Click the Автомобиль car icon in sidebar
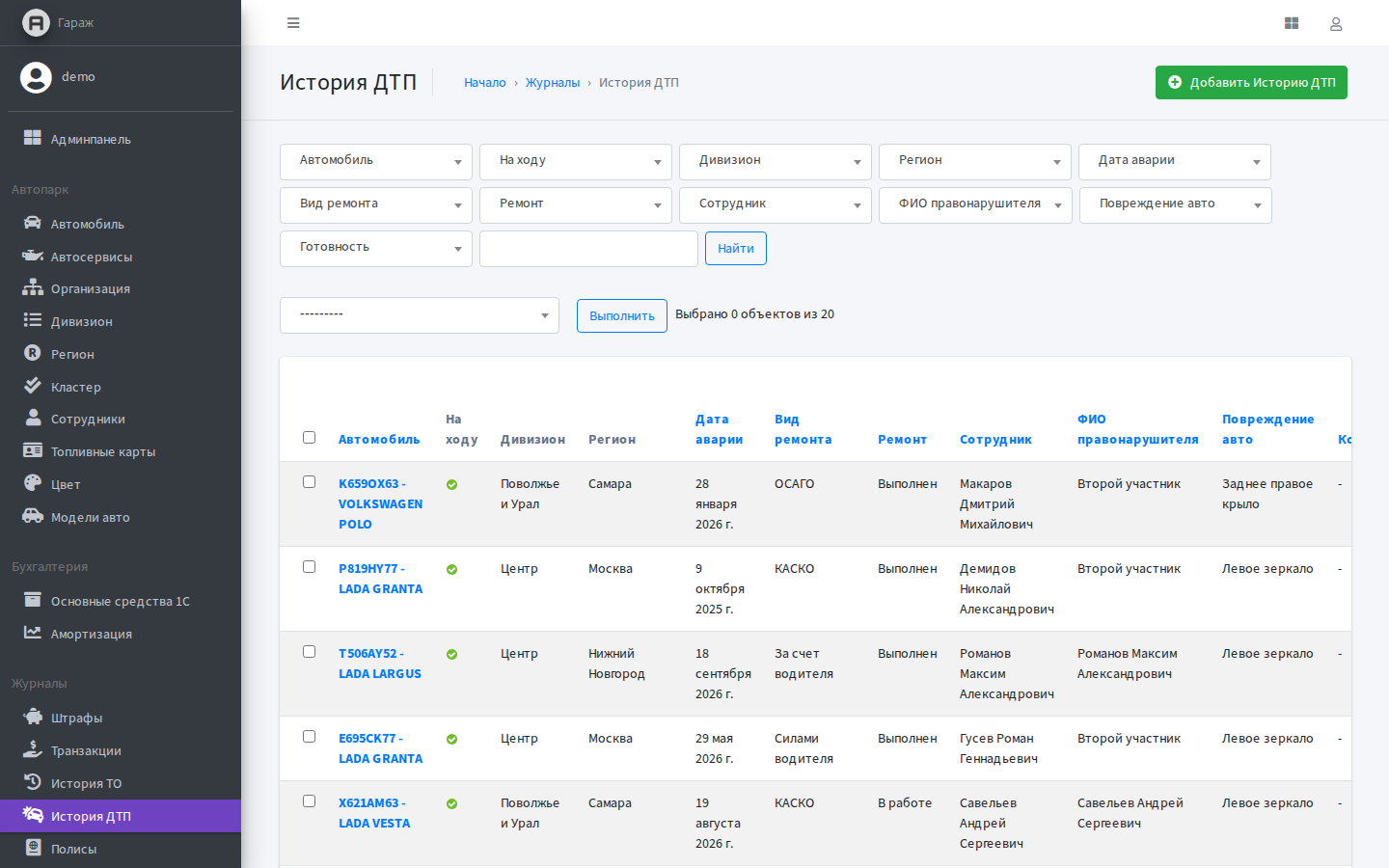Screen dimensions: 1389x868 (33, 223)
